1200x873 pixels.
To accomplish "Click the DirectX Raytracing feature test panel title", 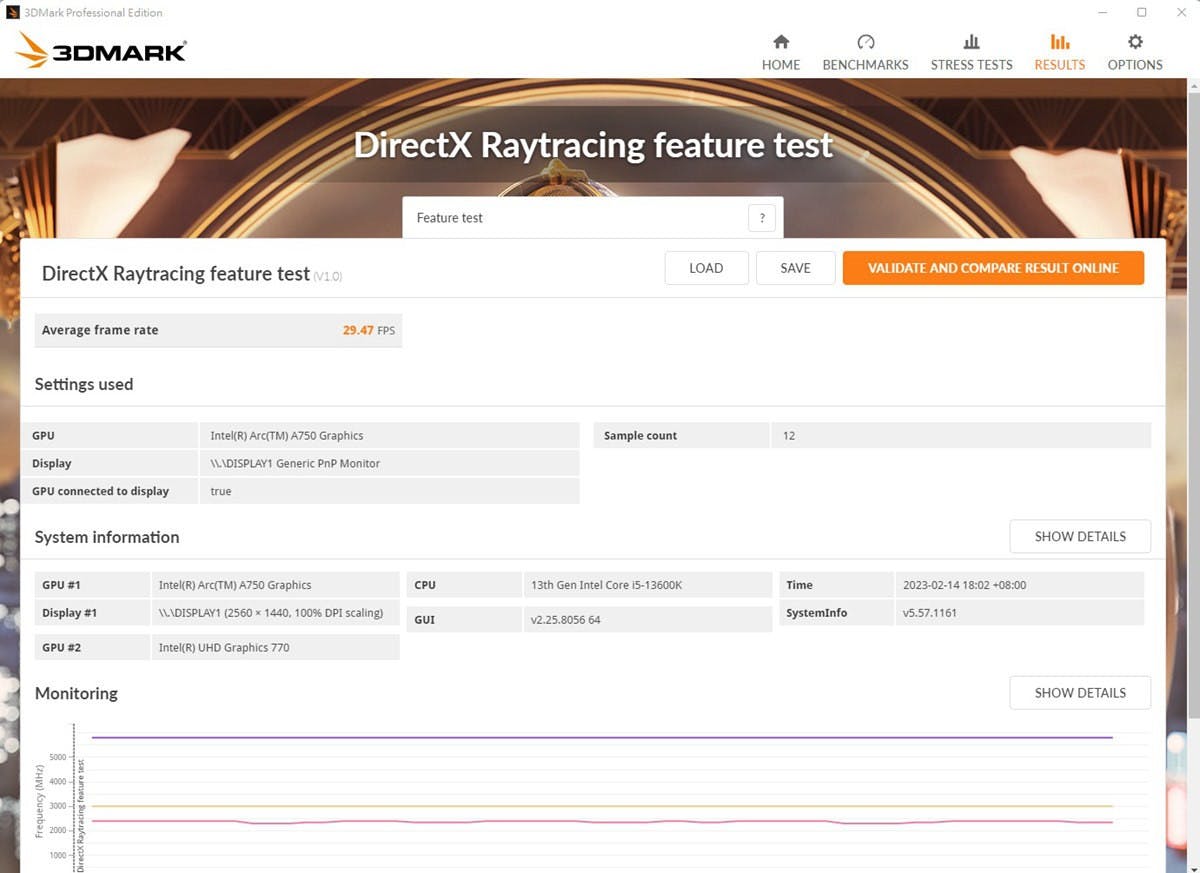I will coord(176,274).
